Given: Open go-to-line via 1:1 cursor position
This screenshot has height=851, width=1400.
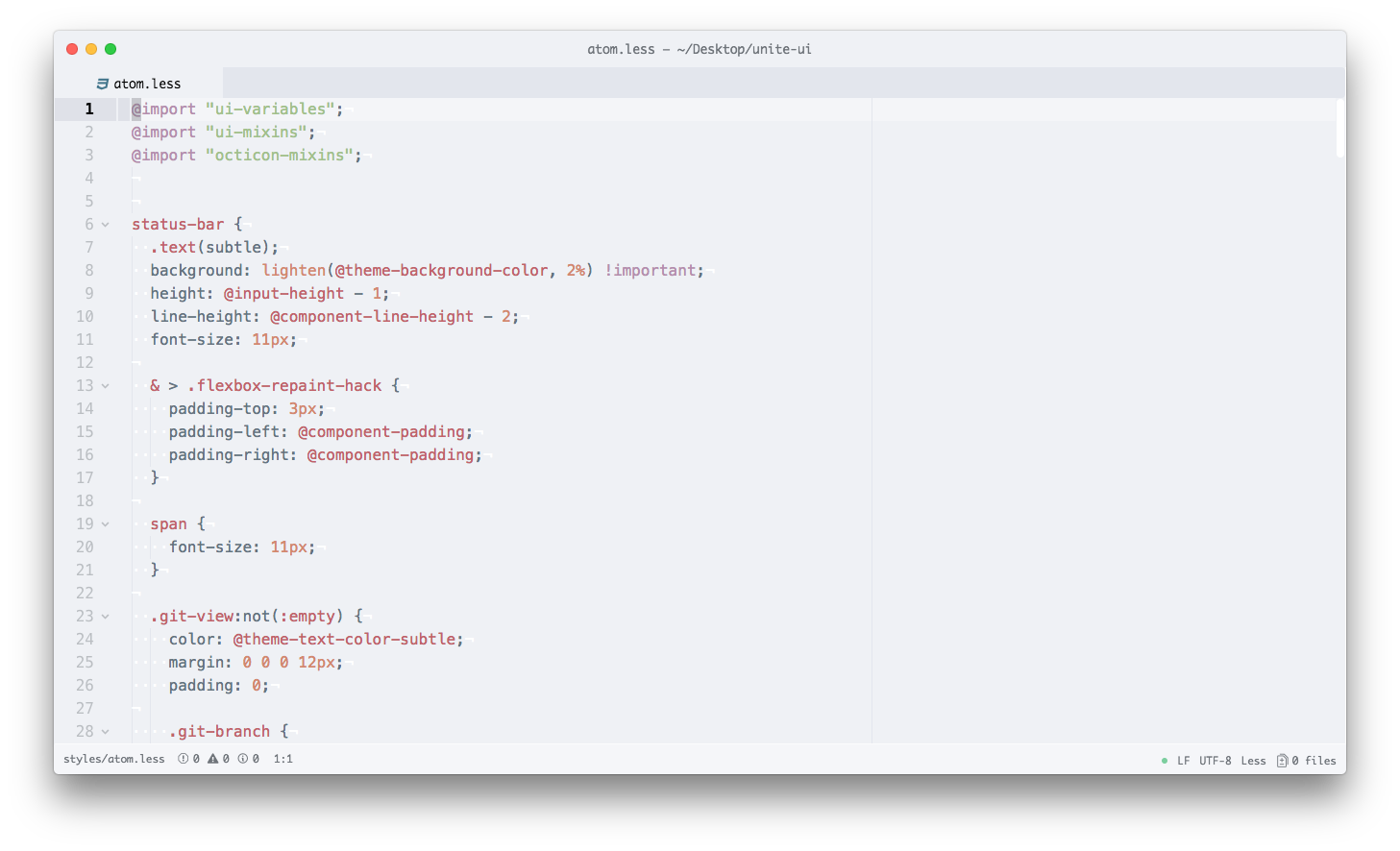Looking at the screenshot, I should pyautogui.click(x=283, y=759).
